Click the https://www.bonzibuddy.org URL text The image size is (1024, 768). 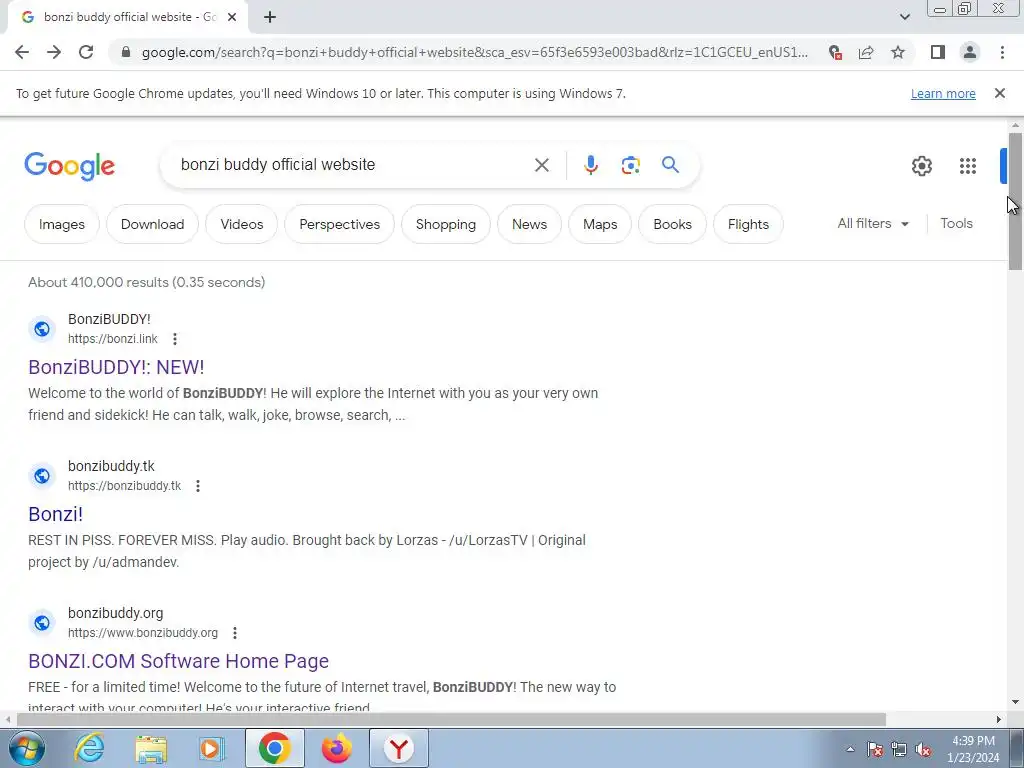(143, 633)
